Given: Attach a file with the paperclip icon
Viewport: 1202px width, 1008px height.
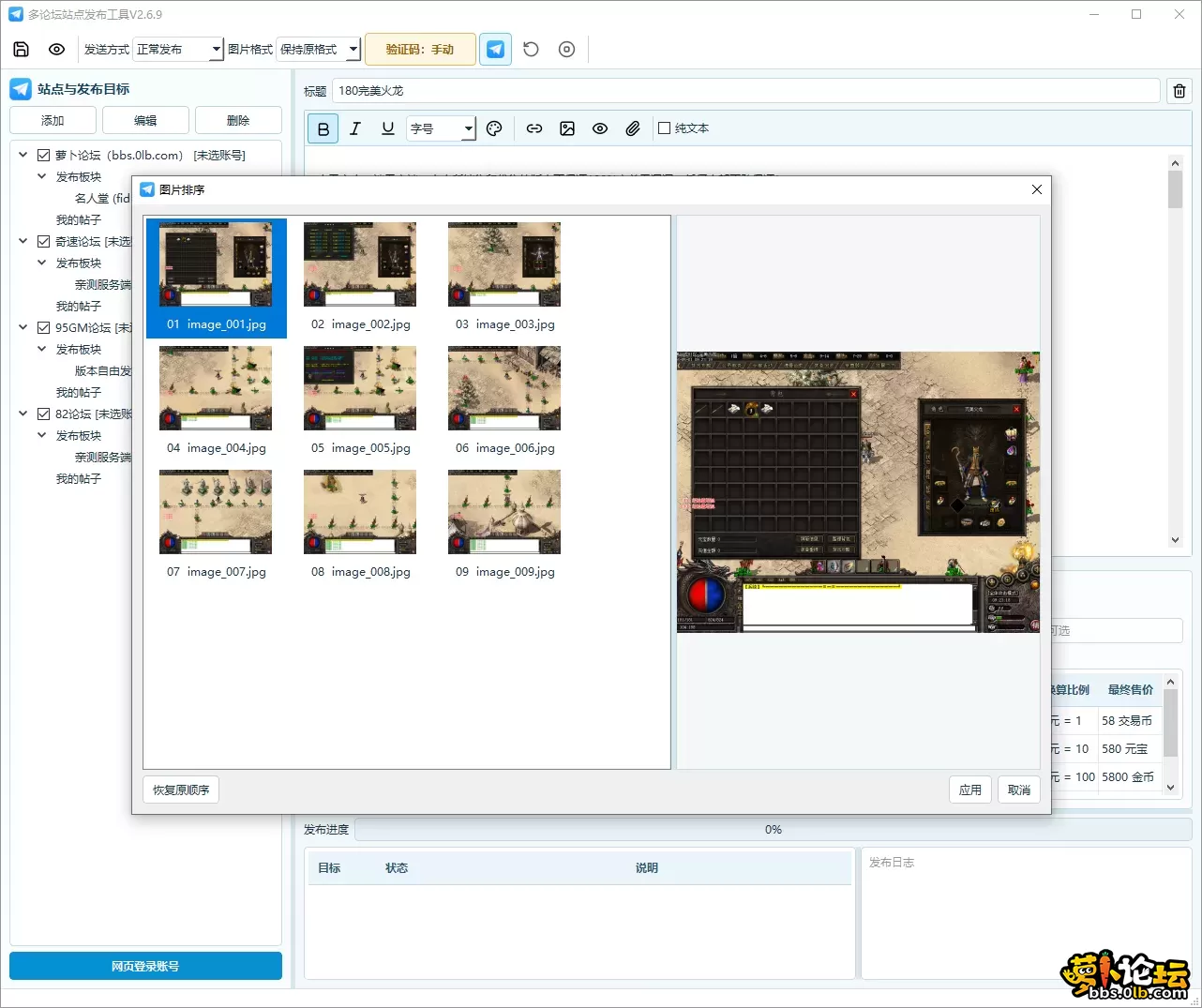Looking at the screenshot, I should 633,128.
